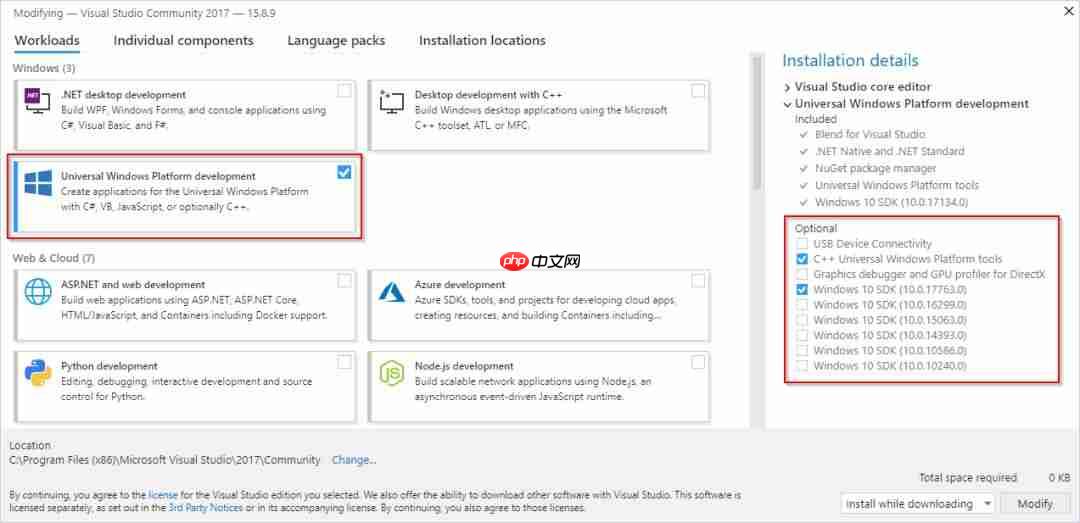Click the .NET desktop development icon
This screenshot has height=523, width=1080.
pyautogui.click(x=37, y=101)
